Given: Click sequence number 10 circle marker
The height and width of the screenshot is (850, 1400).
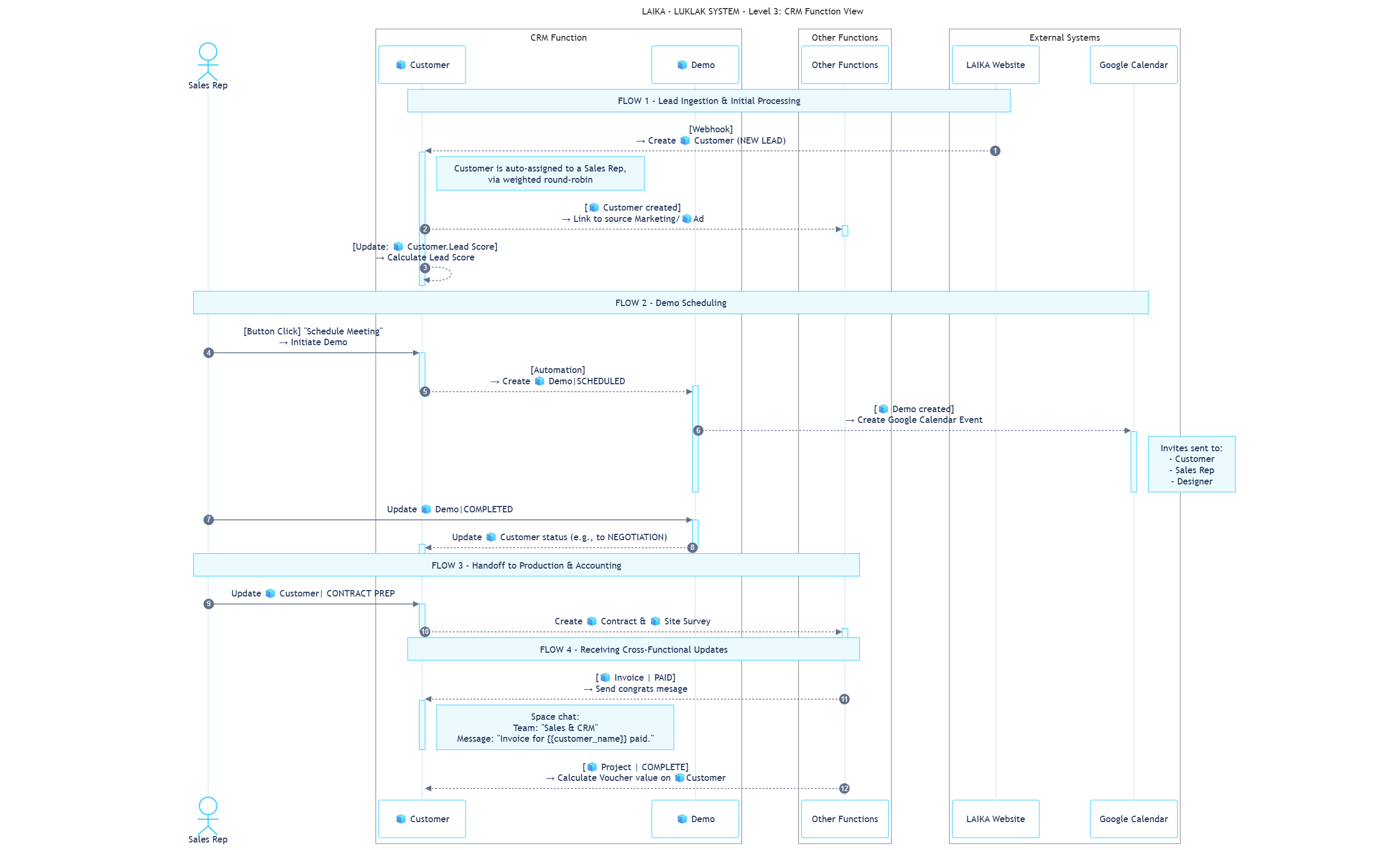Looking at the screenshot, I should 425,632.
